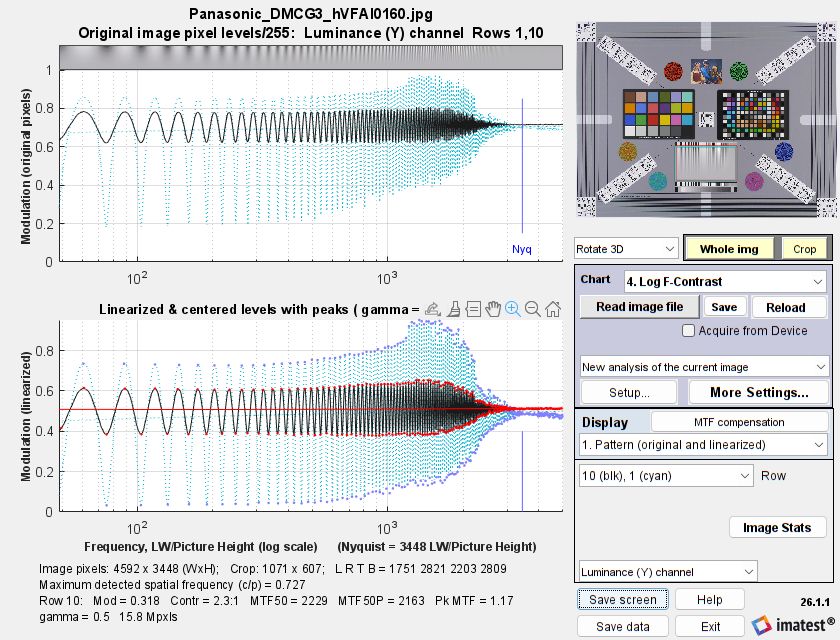The height and width of the screenshot is (640, 840).
Task: Click the test chart thumbnail image
Action: click(x=707, y=119)
